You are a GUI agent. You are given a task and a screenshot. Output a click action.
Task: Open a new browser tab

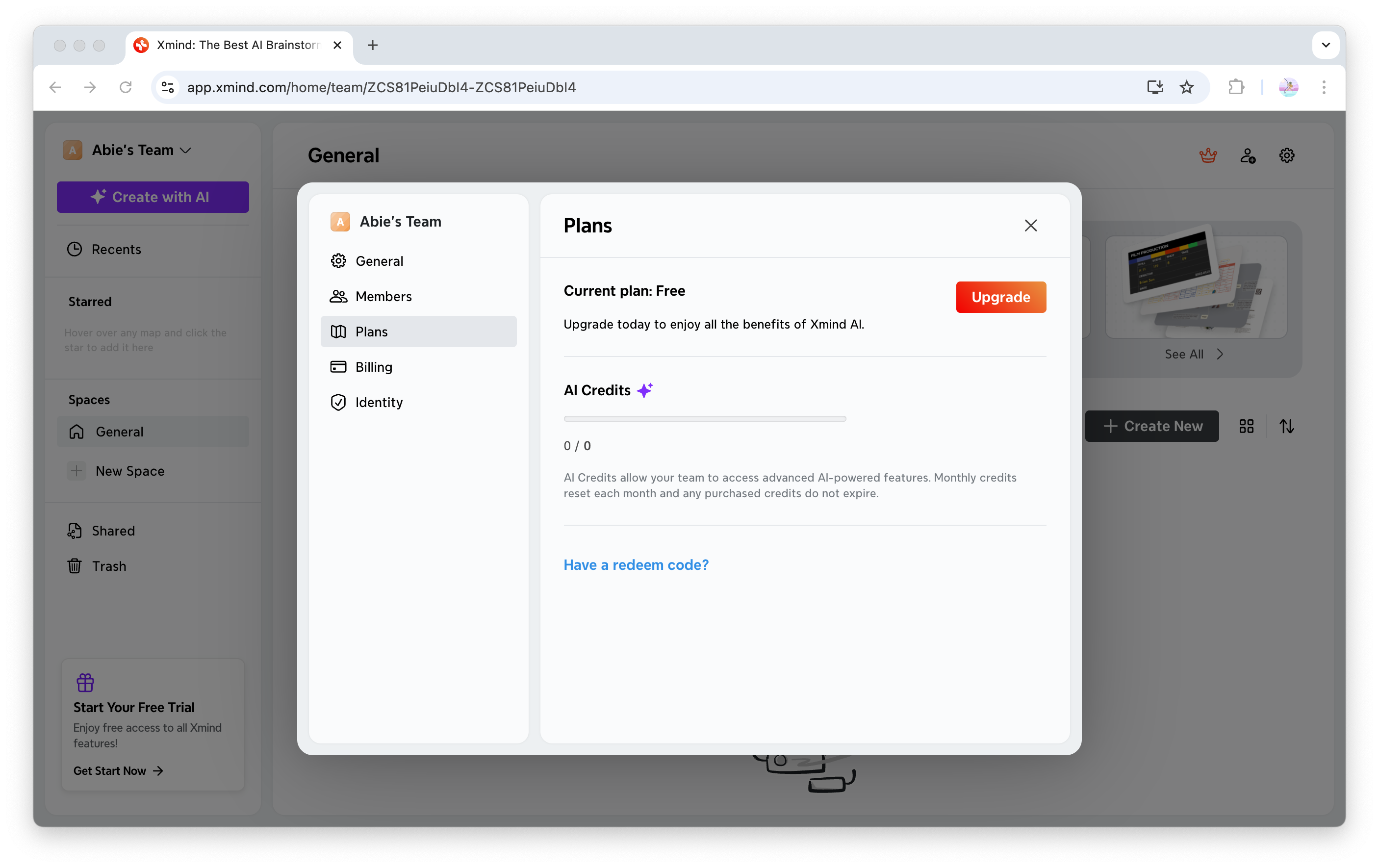tap(372, 45)
